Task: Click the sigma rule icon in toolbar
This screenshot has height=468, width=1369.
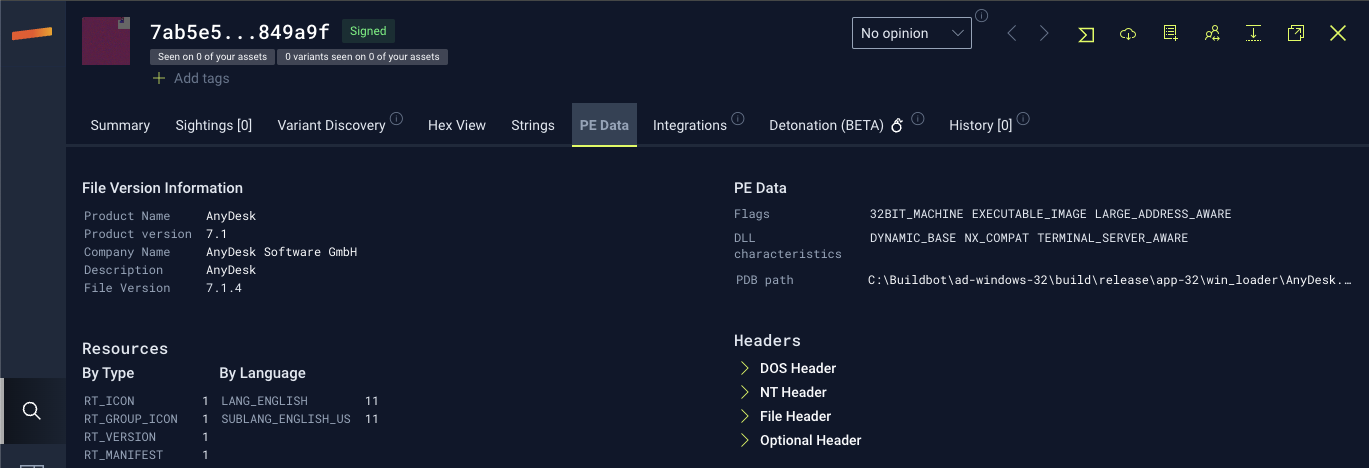Action: [x=1086, y=34]
